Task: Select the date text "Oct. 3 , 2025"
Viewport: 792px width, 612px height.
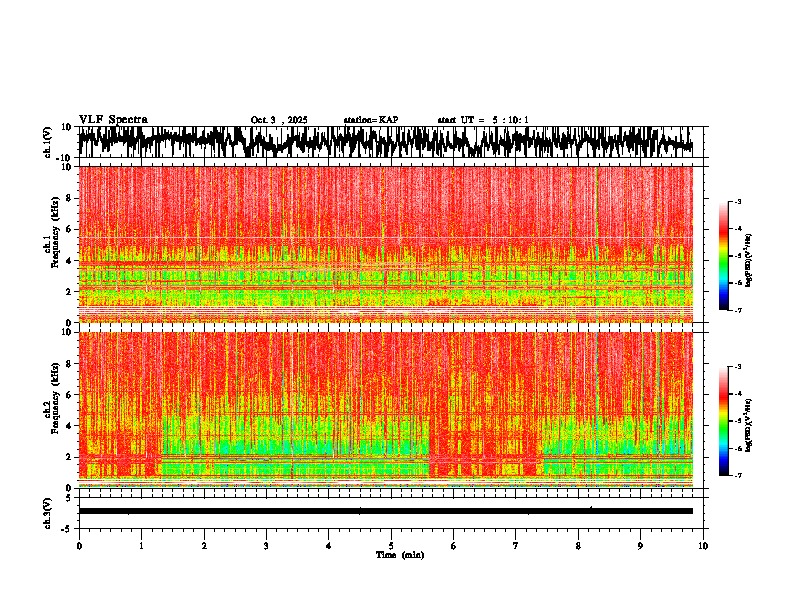Action: coord(279,120)
